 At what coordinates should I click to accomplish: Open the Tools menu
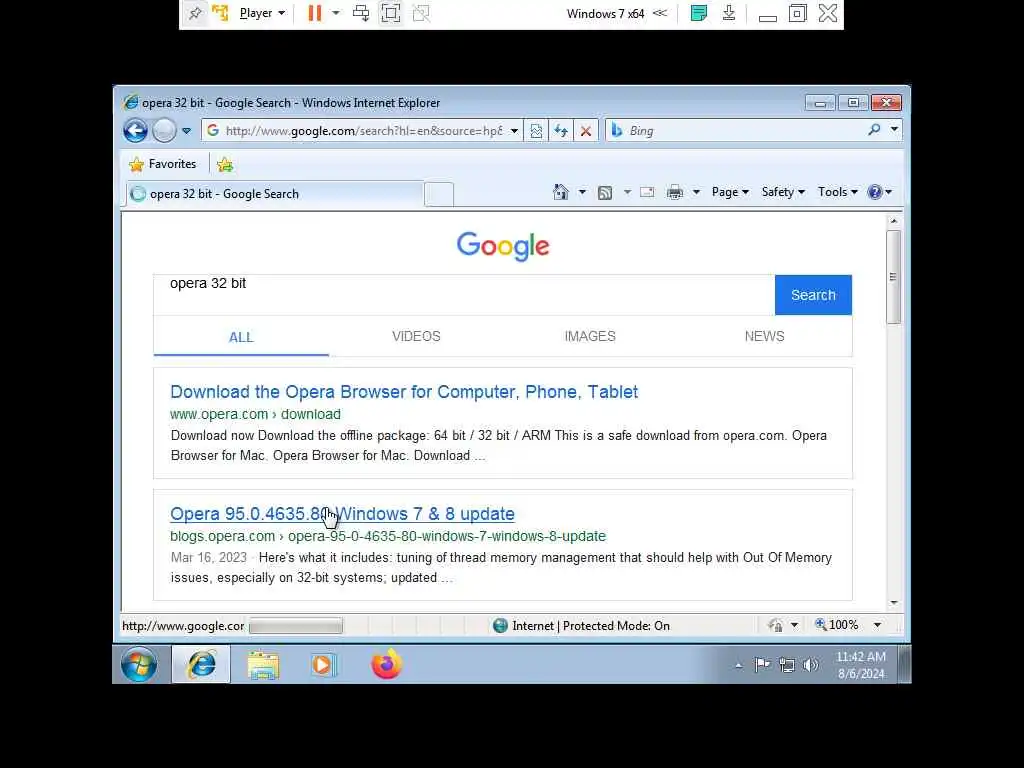coord(837,192)
